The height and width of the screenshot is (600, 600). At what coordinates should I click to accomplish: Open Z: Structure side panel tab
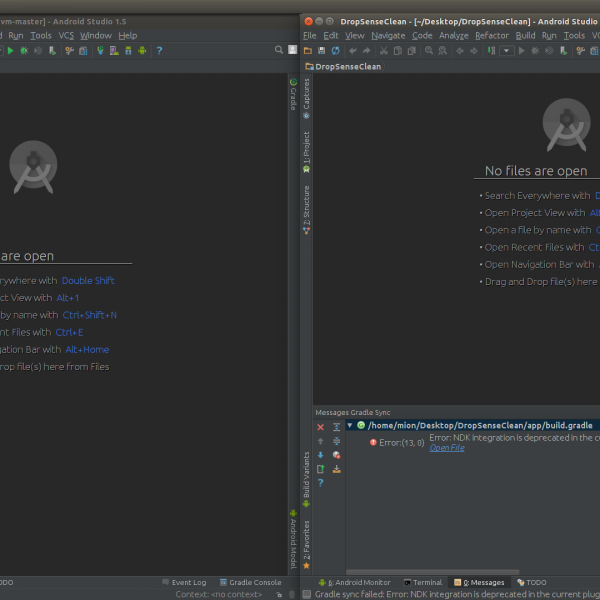tap(307, 210)
